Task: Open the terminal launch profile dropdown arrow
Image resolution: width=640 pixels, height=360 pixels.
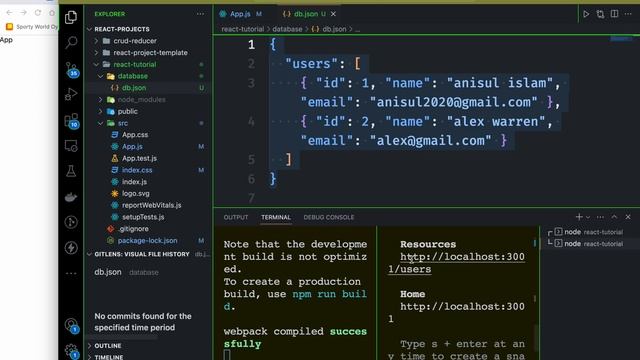Action: coord(588,217)
